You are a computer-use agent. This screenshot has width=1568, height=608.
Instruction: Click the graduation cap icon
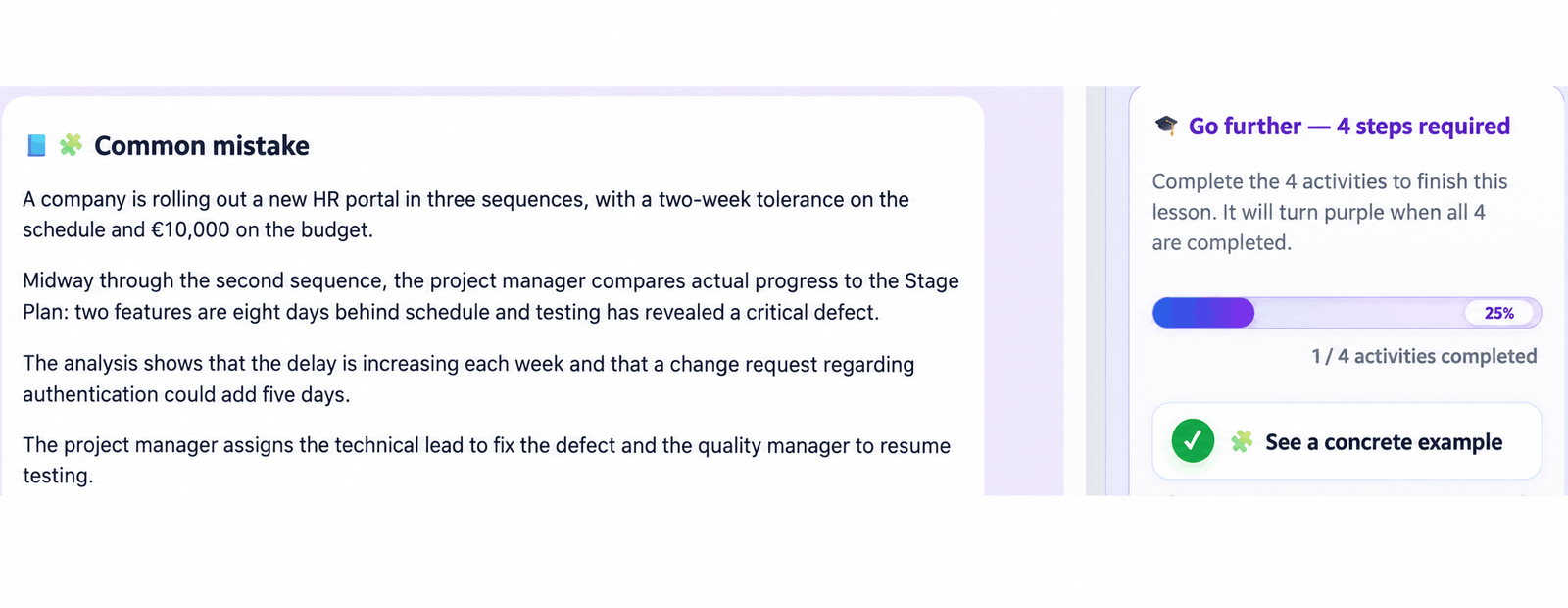(1166, 126)
